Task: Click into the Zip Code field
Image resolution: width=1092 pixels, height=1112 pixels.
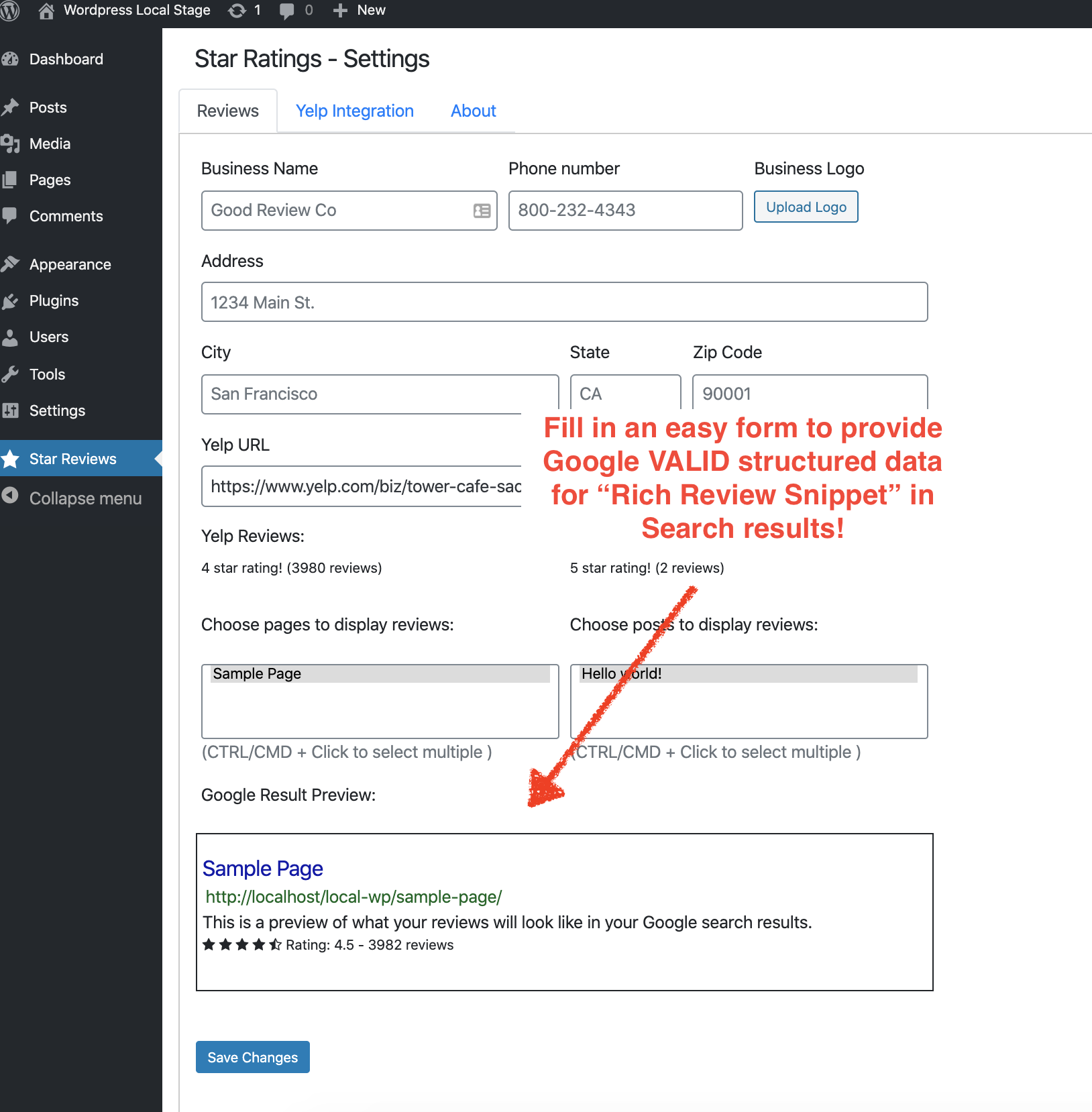Action: coord(810,392)
